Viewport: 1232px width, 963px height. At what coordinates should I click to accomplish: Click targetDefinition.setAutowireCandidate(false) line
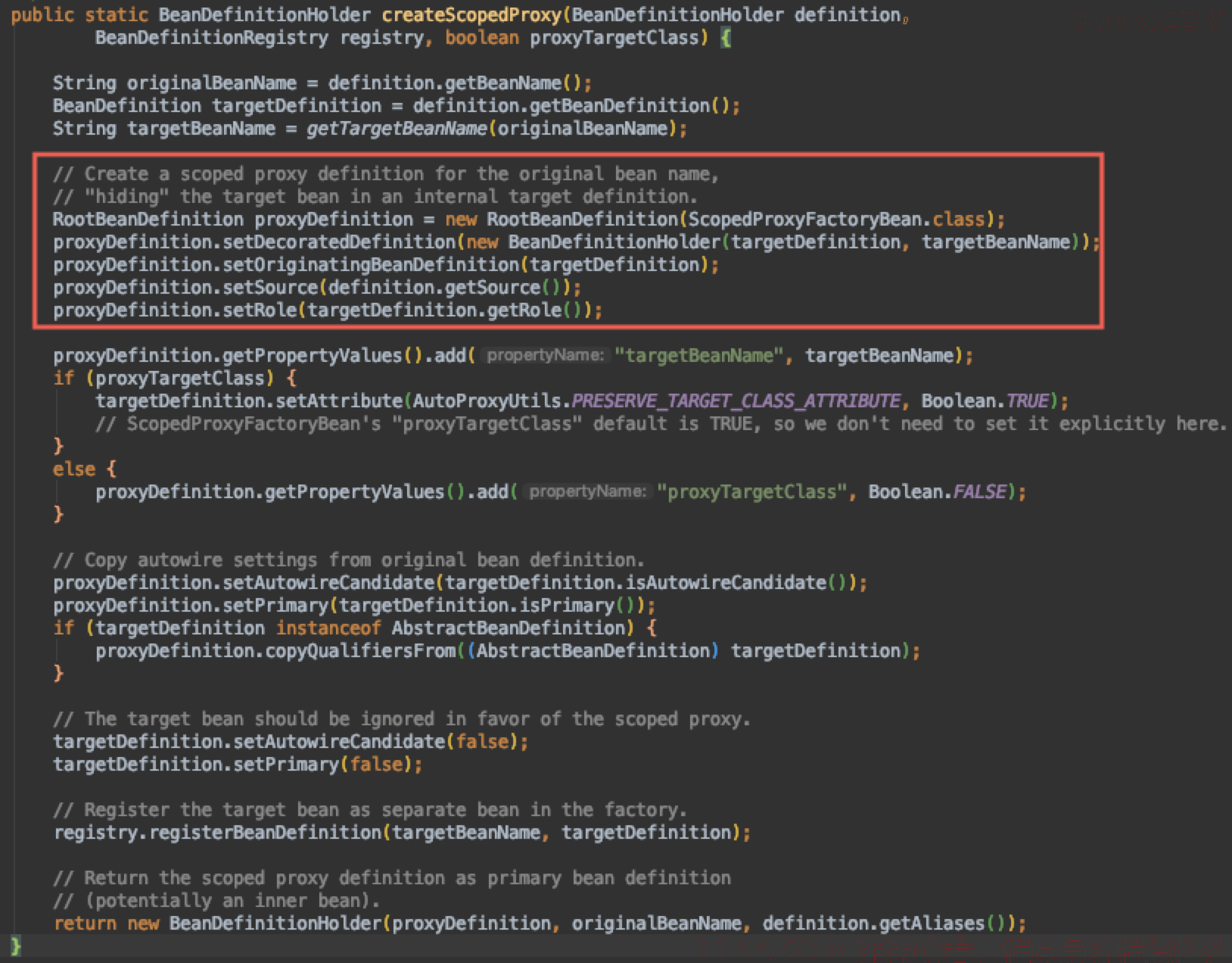[x=291, y=742]
